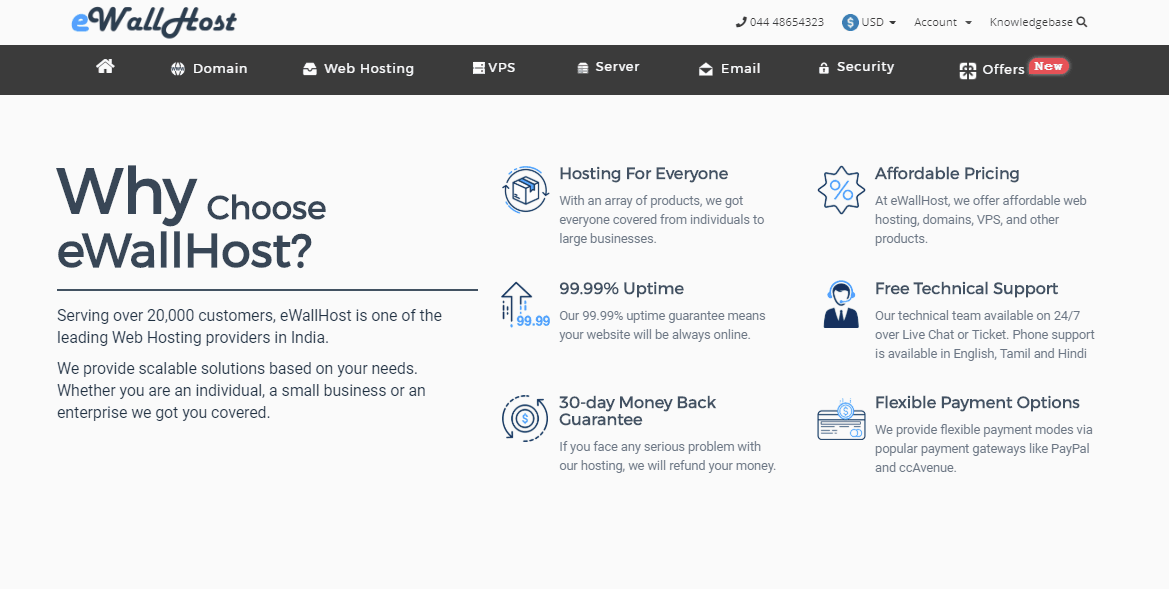Click the 'With an array of products' description
1169x589 pixels.
[x=662, y=220]
